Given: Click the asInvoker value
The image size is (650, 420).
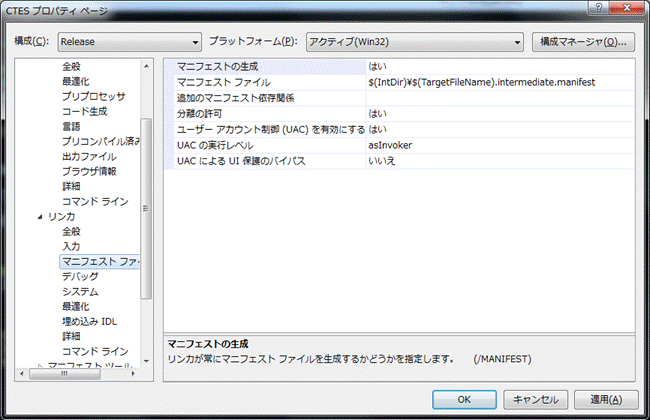Looking at the screenshot, I should click(x=390, y=145).
